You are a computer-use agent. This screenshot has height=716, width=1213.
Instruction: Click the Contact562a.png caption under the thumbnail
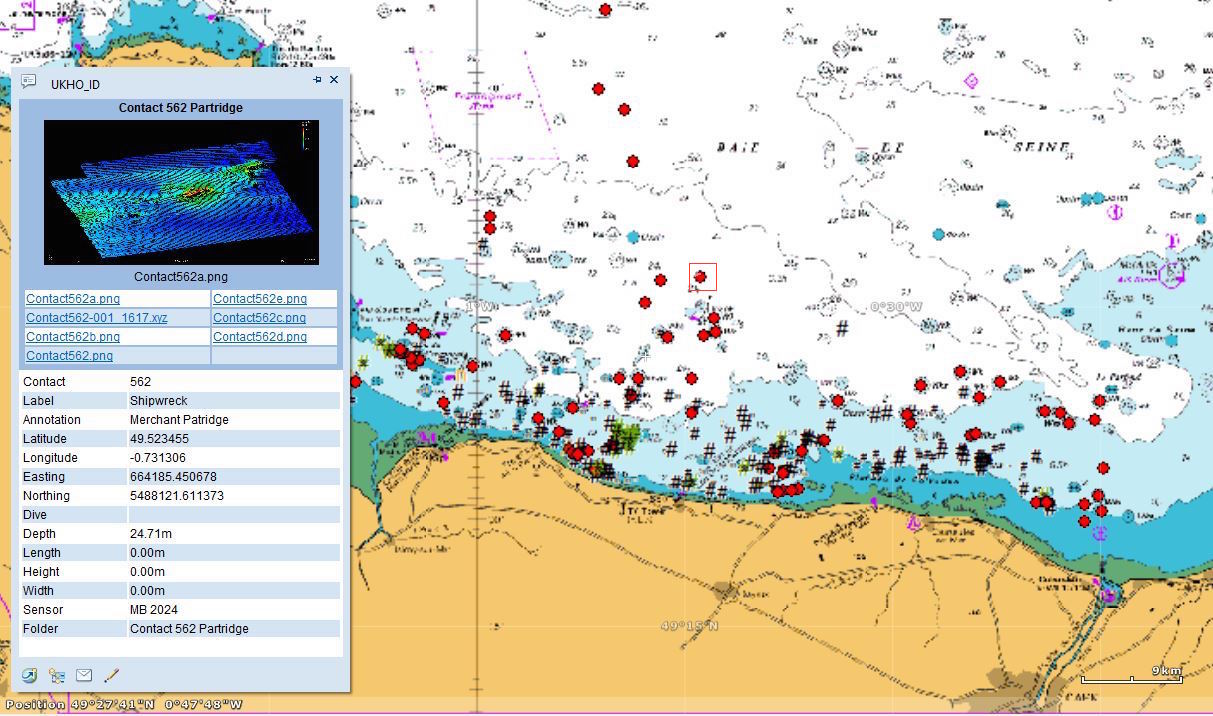pyautogui.click(x=181, y=277)
